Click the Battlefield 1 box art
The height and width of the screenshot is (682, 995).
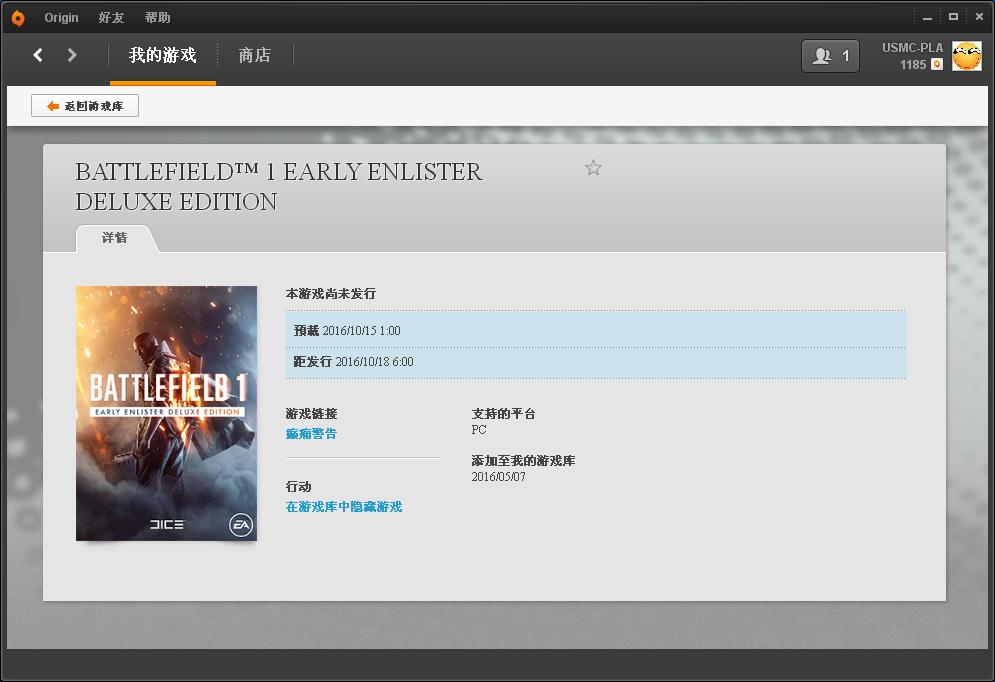click(166, 414)
